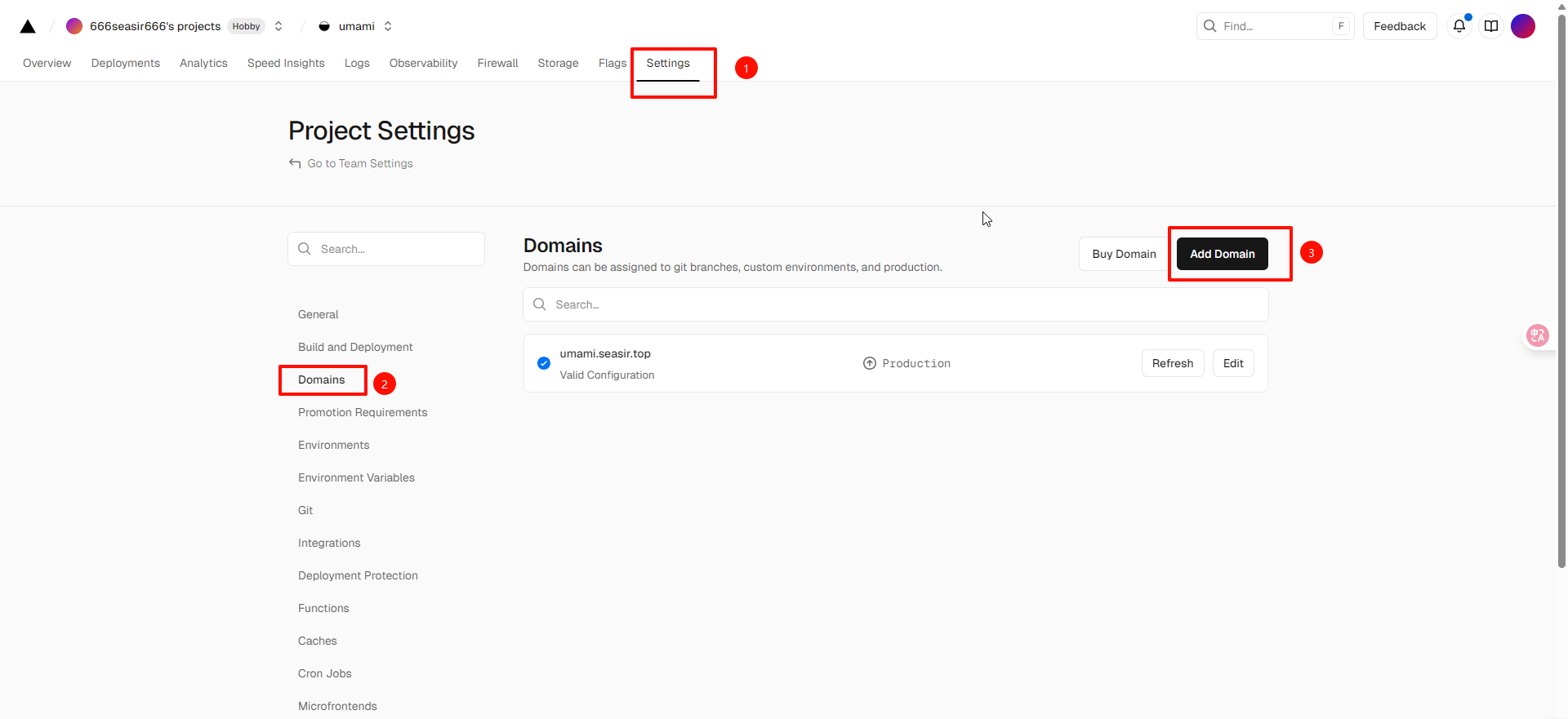This screenshot has height=719, width=1568.
Task: Click the team avatar for 666seasir666's projects
Action: point(74,26)
